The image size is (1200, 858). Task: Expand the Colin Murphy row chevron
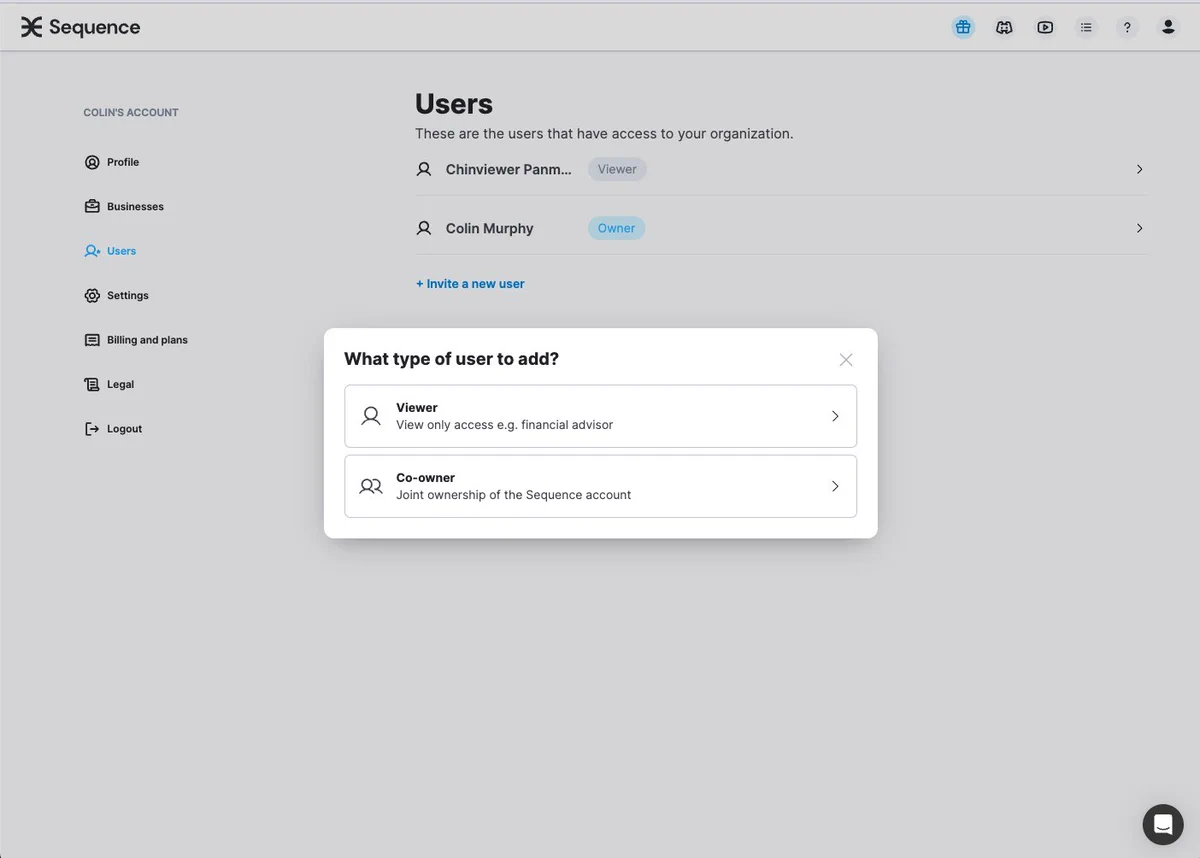click(1140, 228)
